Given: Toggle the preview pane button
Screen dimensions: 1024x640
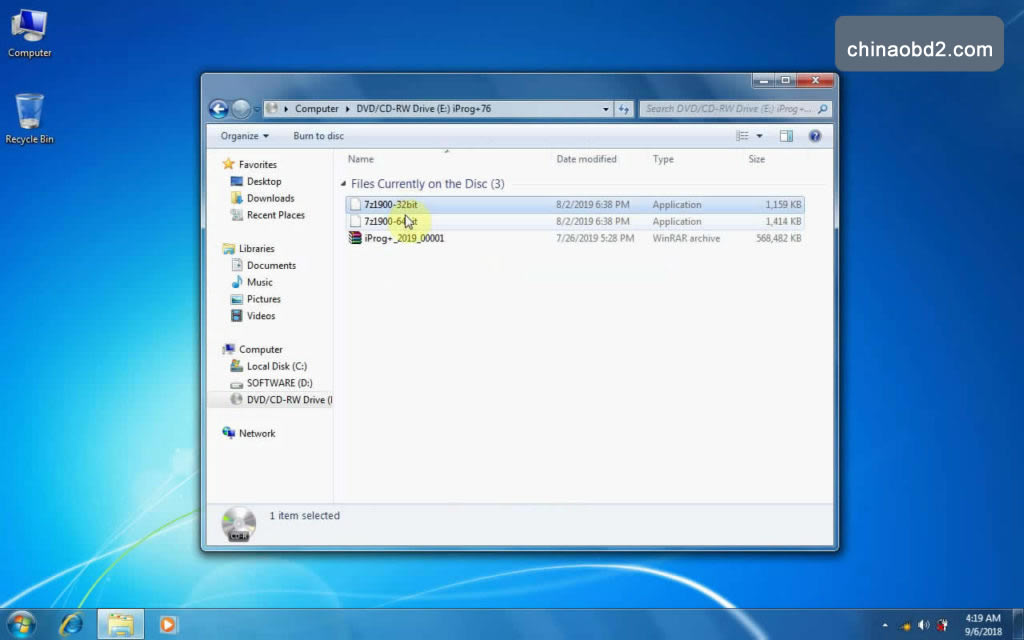Looking at the screenshot, I should (x=786, y=136).
